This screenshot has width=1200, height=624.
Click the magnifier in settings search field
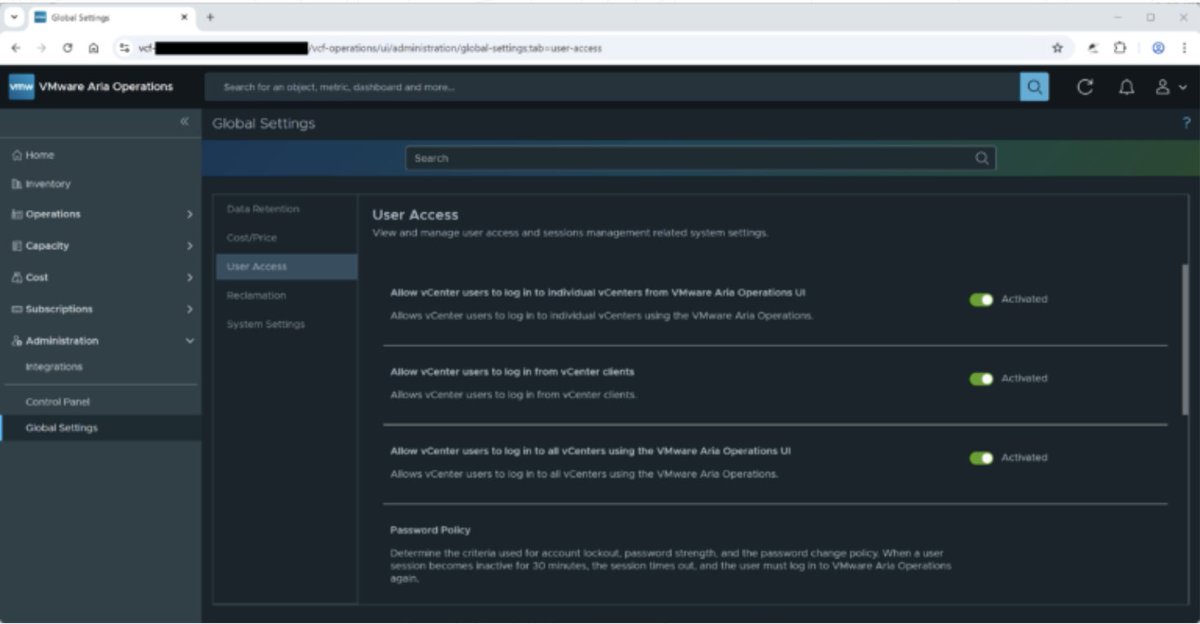point(982,158)
